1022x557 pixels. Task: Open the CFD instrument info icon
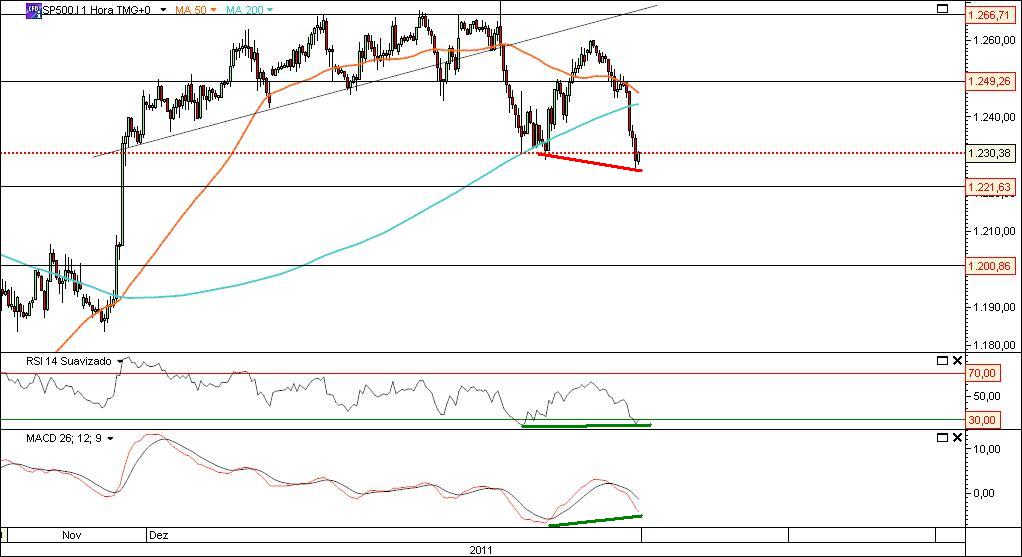(33, 10)
